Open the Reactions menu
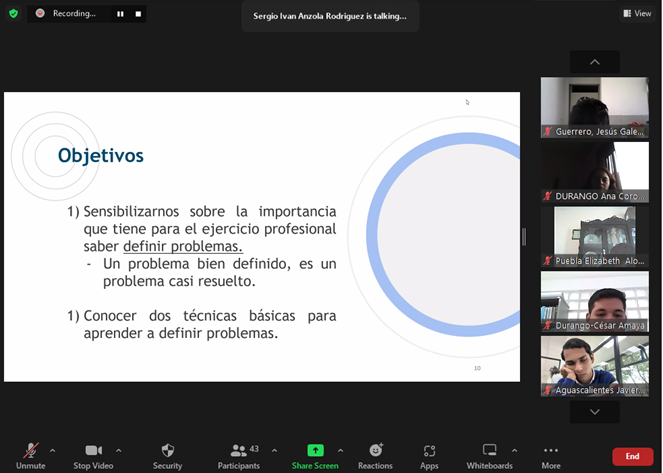This screenshot has width=663, height=473. point(375,456)
